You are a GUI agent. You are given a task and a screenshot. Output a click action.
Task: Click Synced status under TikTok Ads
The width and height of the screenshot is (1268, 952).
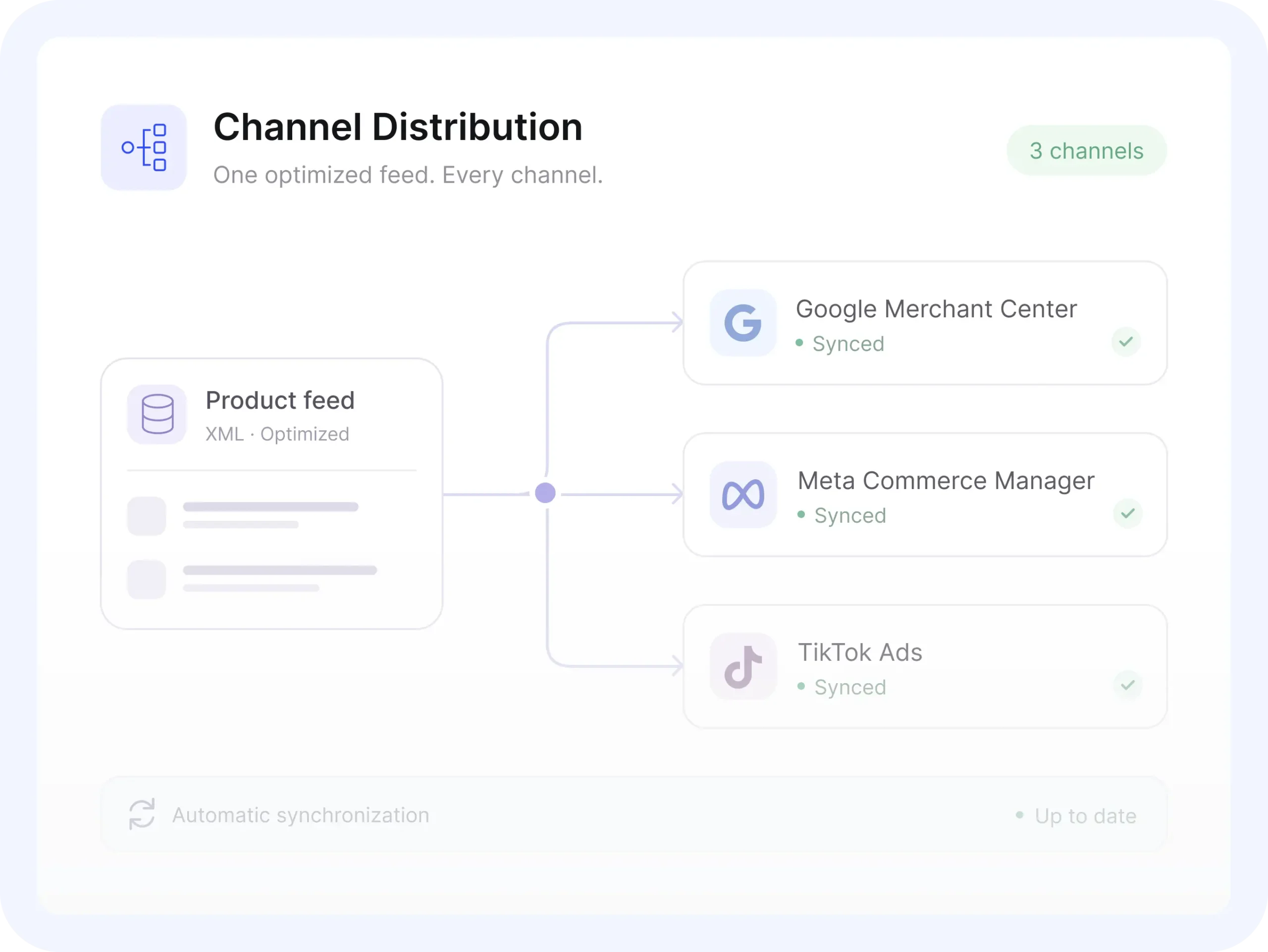coord(842,687)
